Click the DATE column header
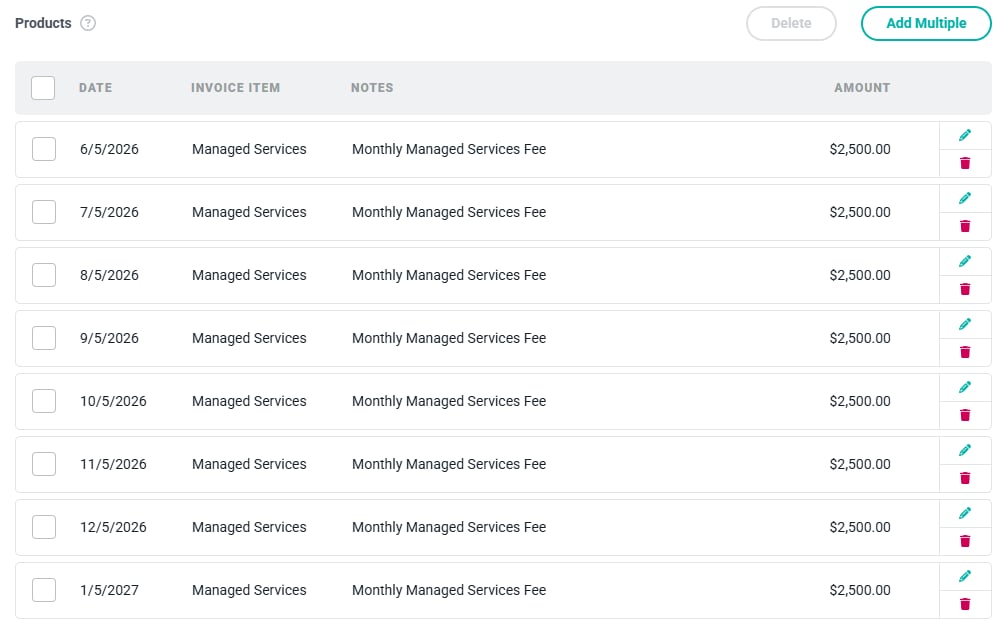Viewport: 1006px width, 621px height. pos(96,88)
